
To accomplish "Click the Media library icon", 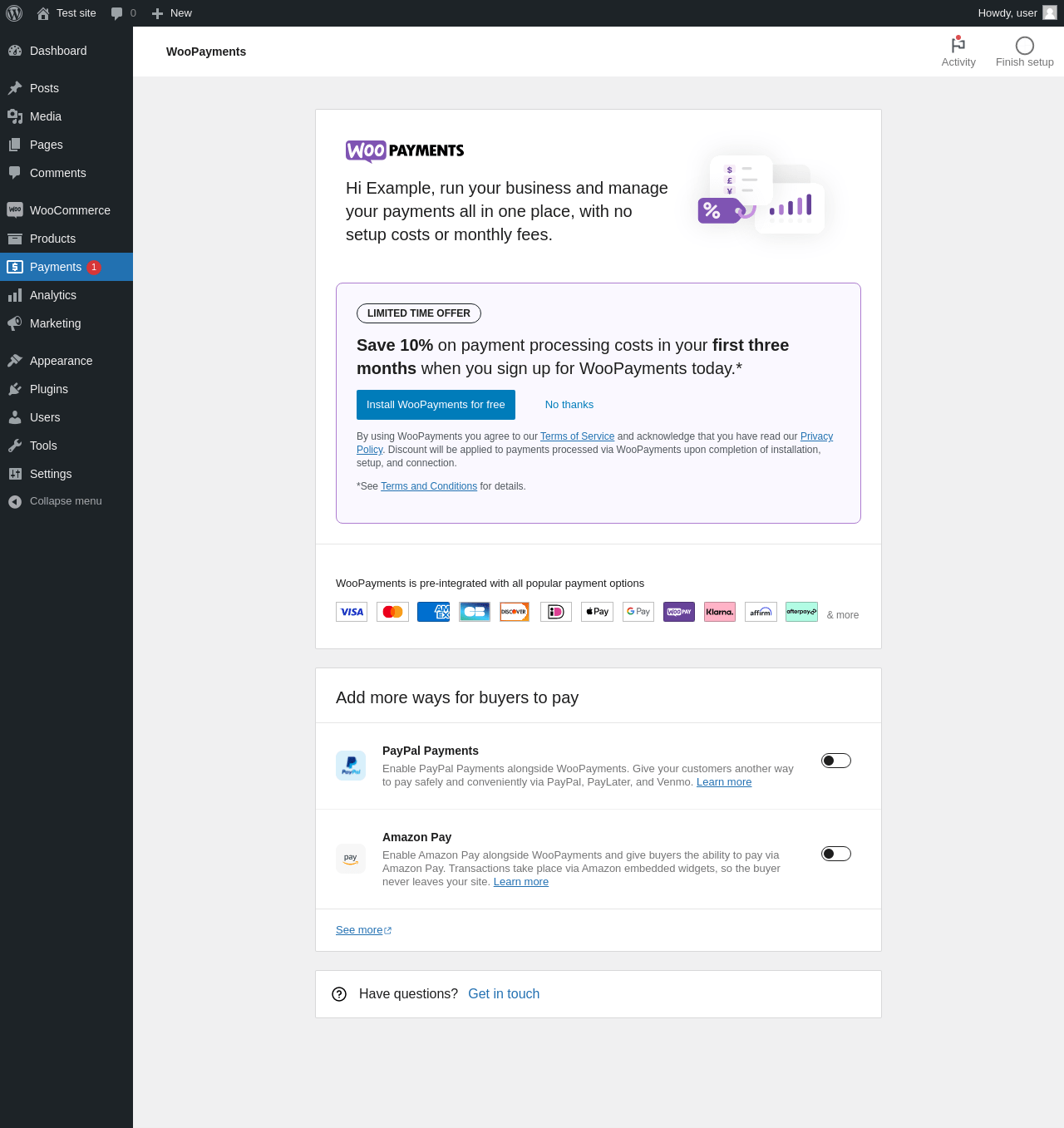I will click(x=15, y=116).
